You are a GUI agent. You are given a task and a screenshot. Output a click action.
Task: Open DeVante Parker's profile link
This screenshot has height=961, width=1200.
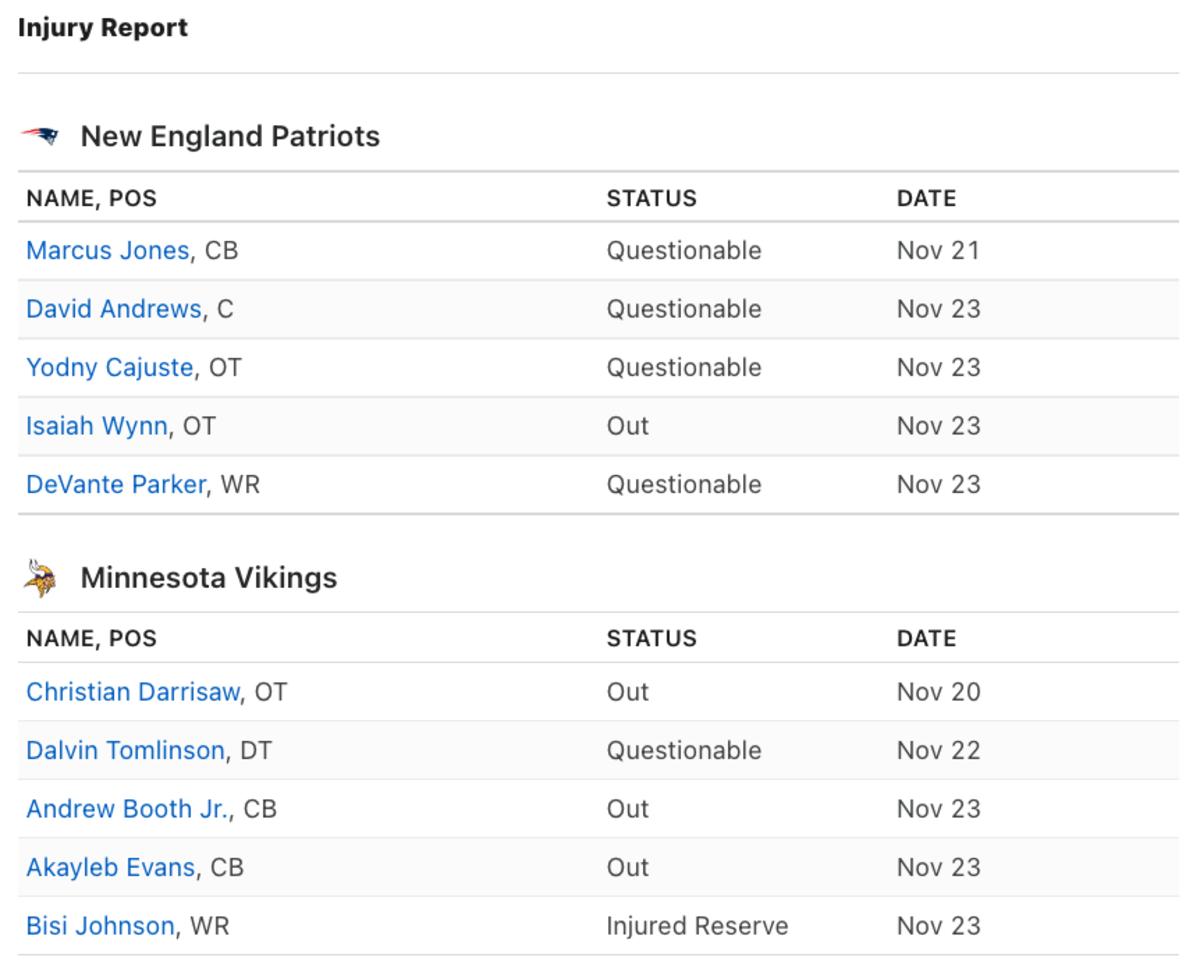[x=115, y=485]
